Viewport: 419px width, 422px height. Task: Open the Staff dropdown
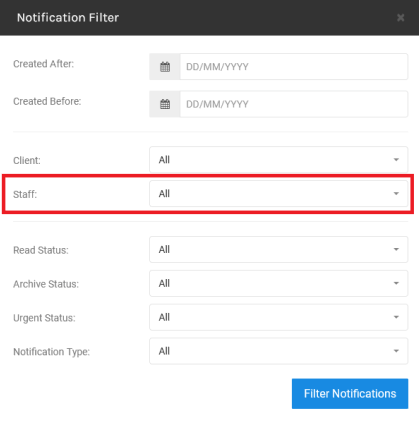point(279,194)
